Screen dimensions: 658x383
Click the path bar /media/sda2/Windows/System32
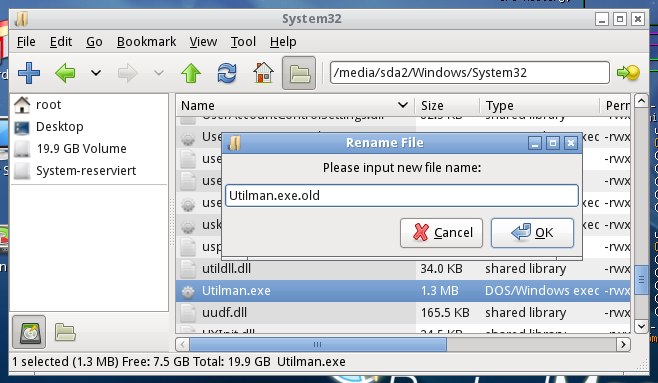click(x=470, y=73)
